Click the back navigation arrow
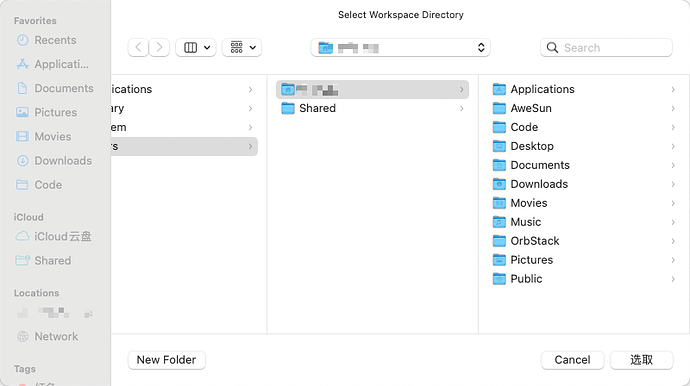690x386 pixels. click(138, 48)
